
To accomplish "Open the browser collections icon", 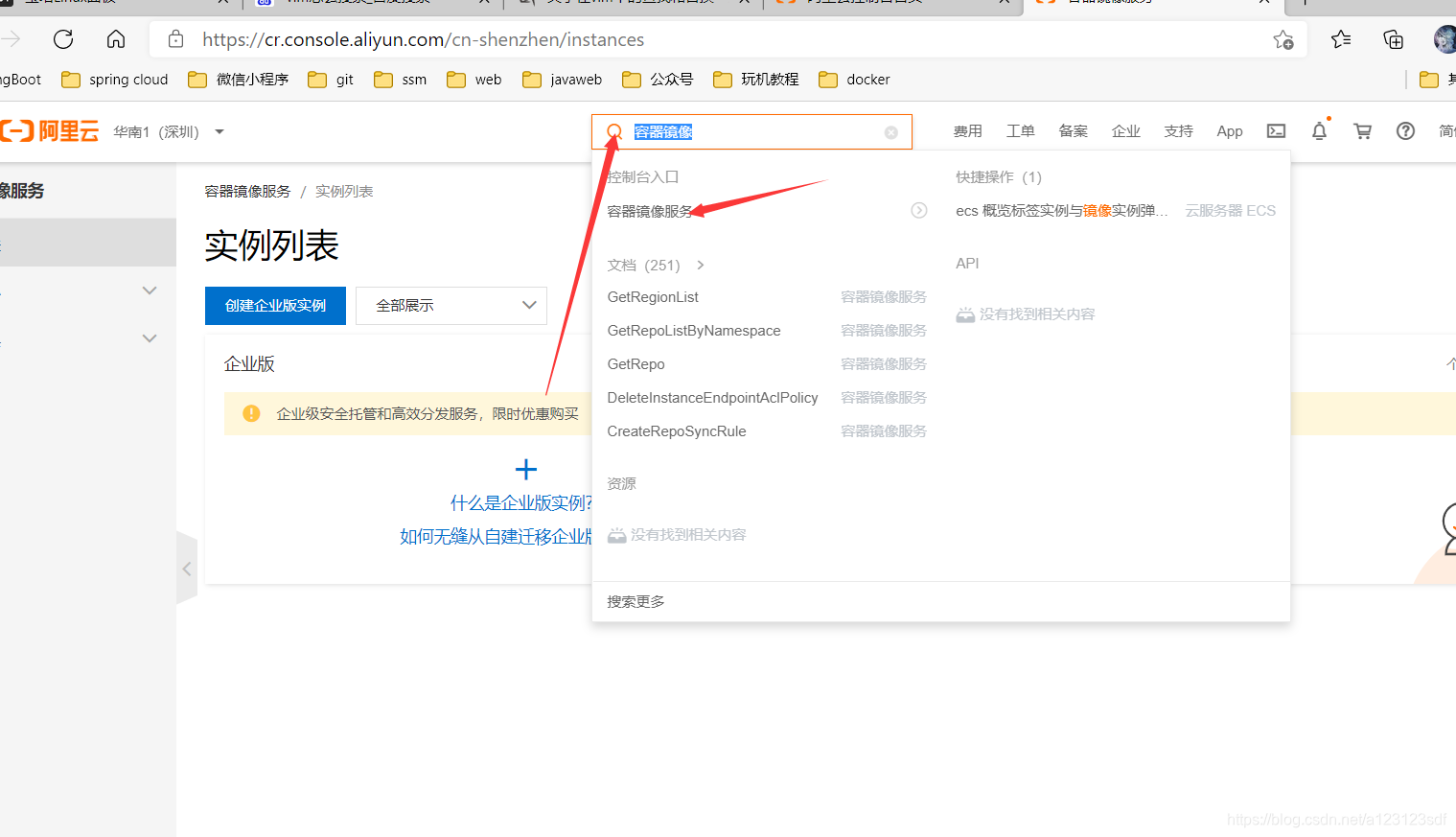I will (x=1394, y=39).
